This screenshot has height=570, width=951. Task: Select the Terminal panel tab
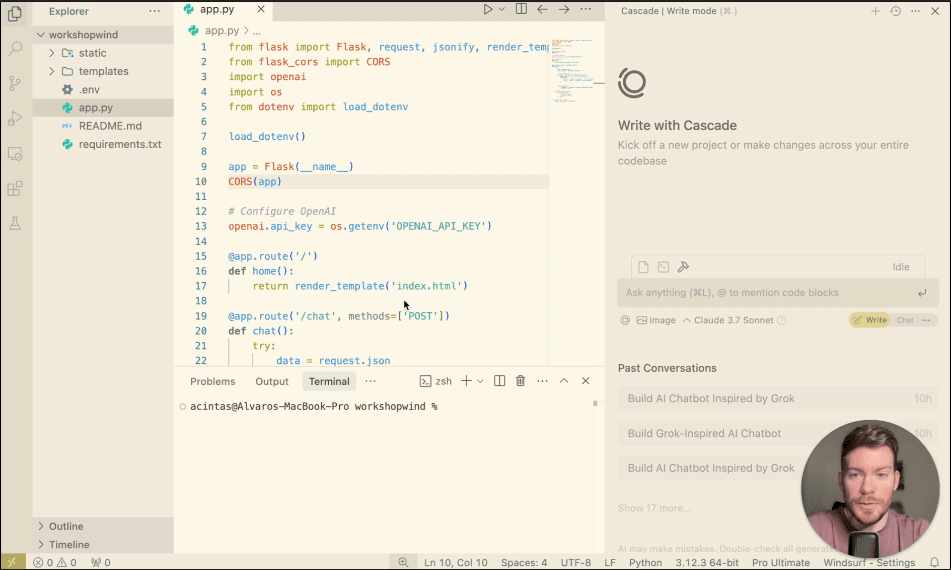click(329, 381)
